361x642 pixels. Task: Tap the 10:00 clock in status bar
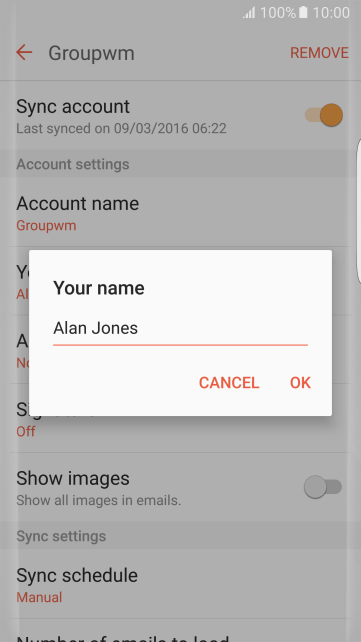[x=331, y=13]
